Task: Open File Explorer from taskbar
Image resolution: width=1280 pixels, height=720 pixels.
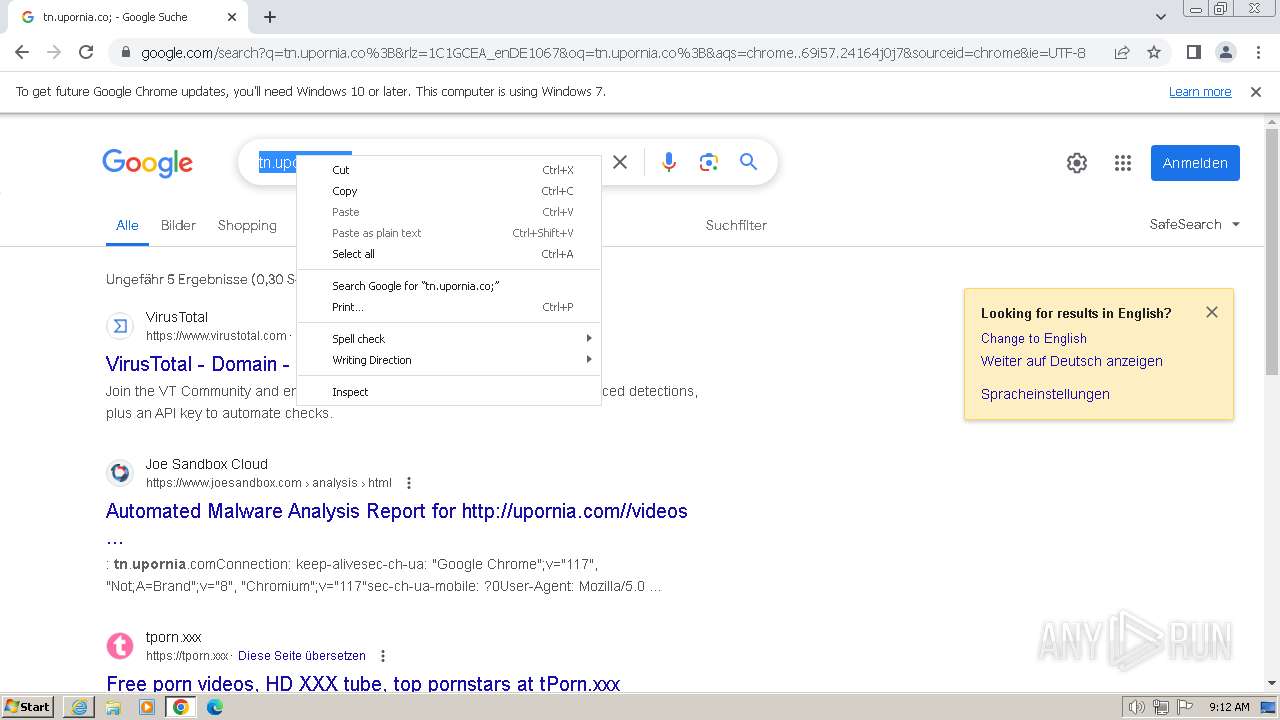Action: pyautogui.click(x=113, y=707)
